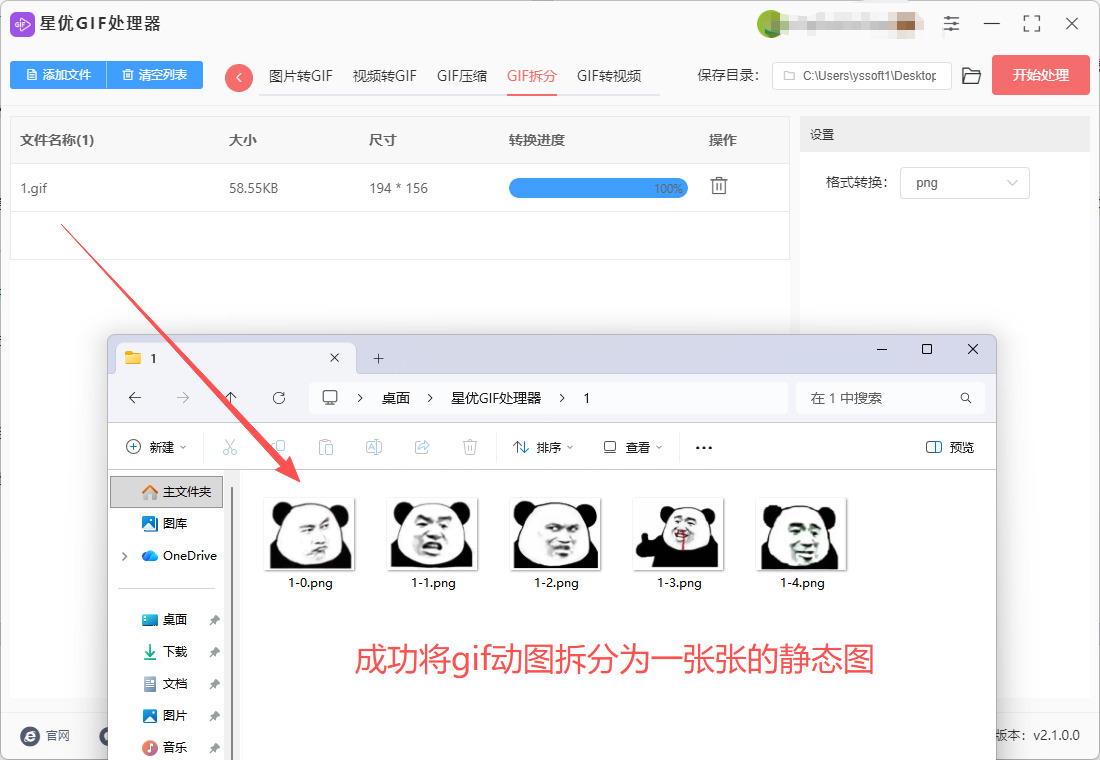Delete 1.gif with the trash icon

coord(718,186)
